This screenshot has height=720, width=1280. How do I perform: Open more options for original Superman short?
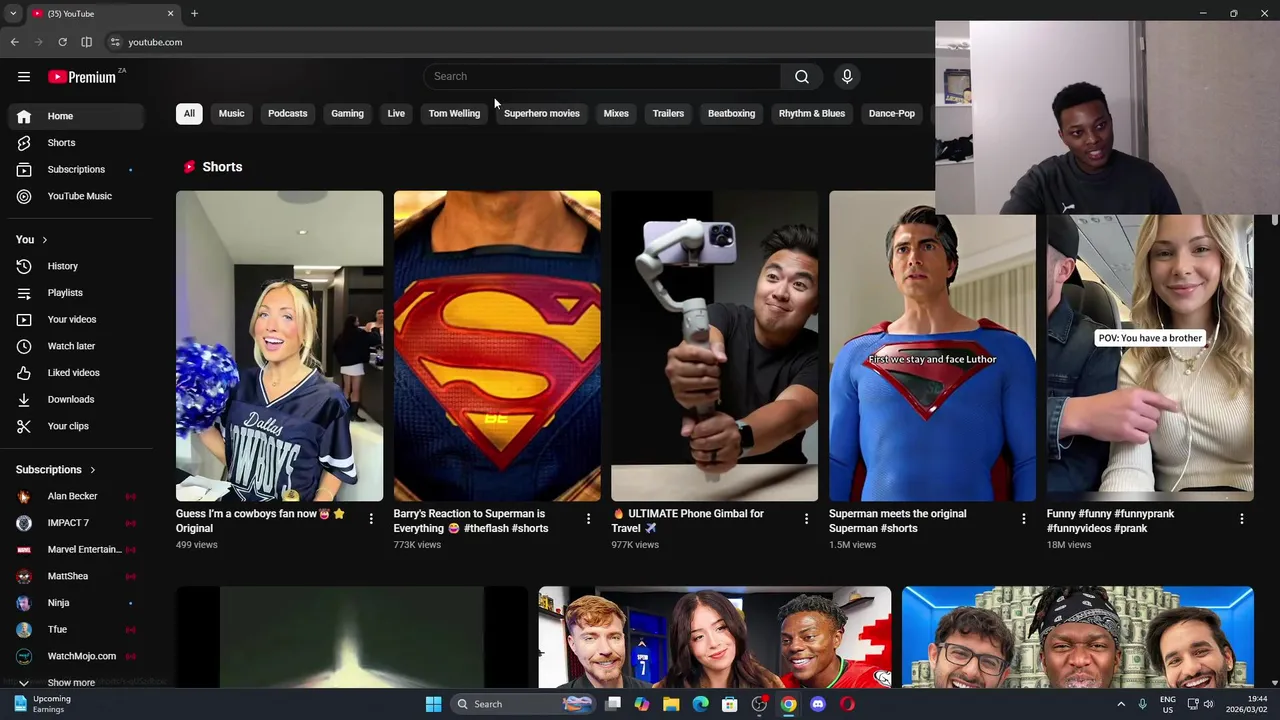coord(1023,519)
